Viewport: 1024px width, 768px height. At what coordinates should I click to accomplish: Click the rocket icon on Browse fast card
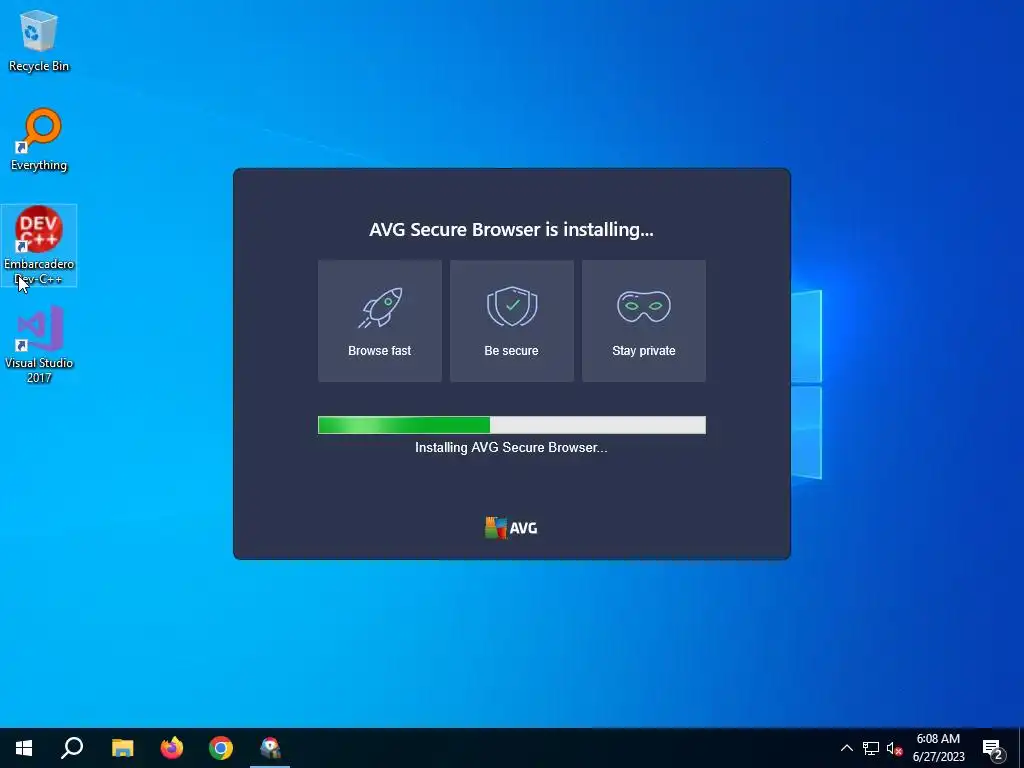tap(380, 307)
